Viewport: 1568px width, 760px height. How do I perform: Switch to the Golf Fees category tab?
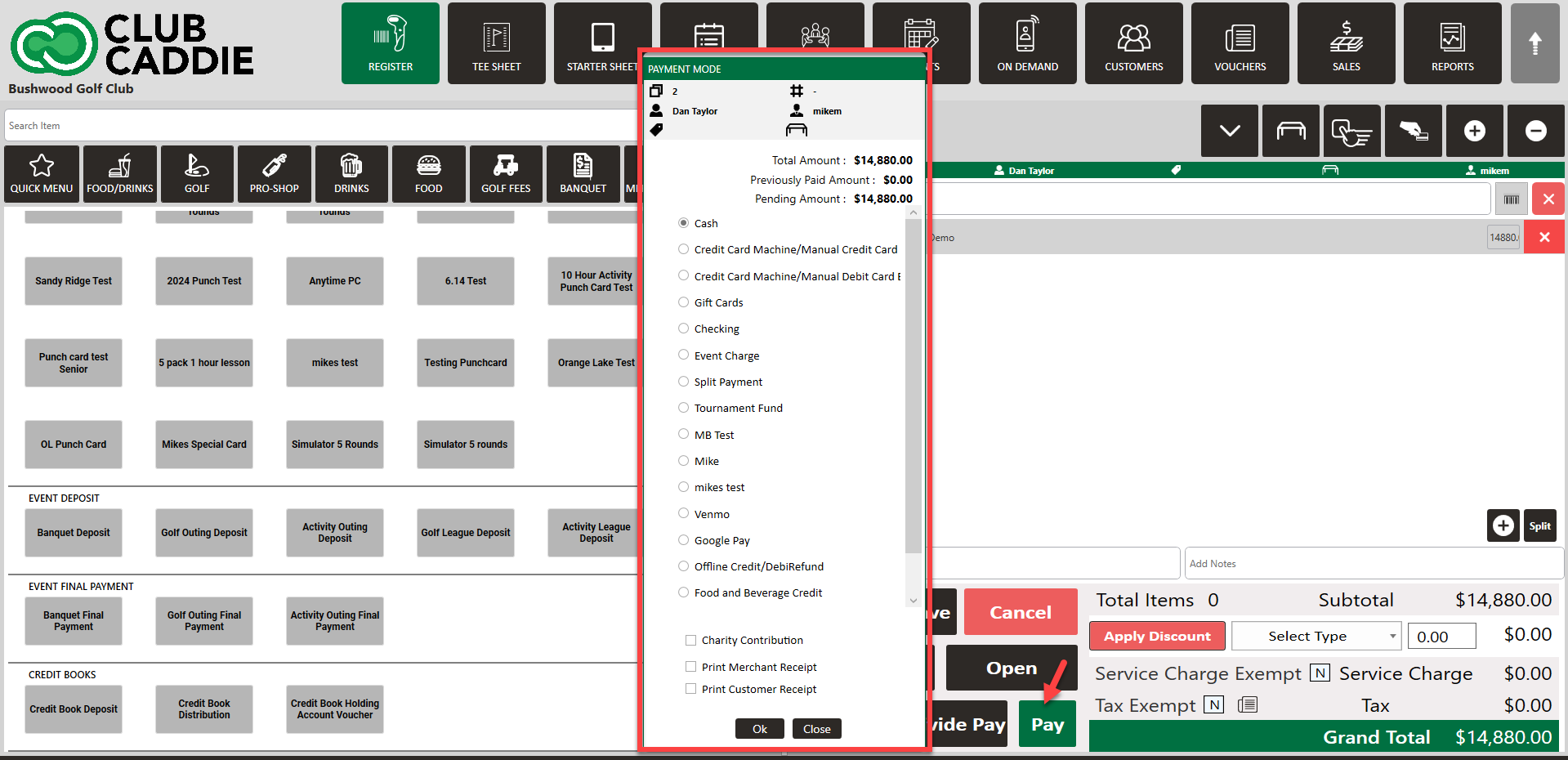click(x=505, y=174)
